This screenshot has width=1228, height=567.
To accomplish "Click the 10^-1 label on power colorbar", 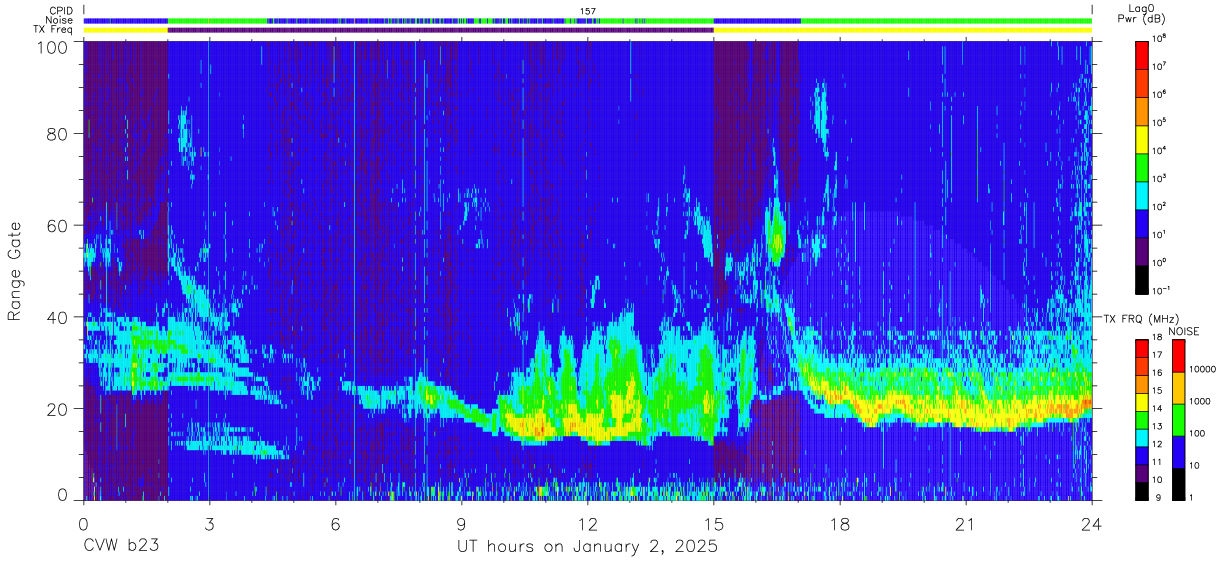I will pos(1162,289).
